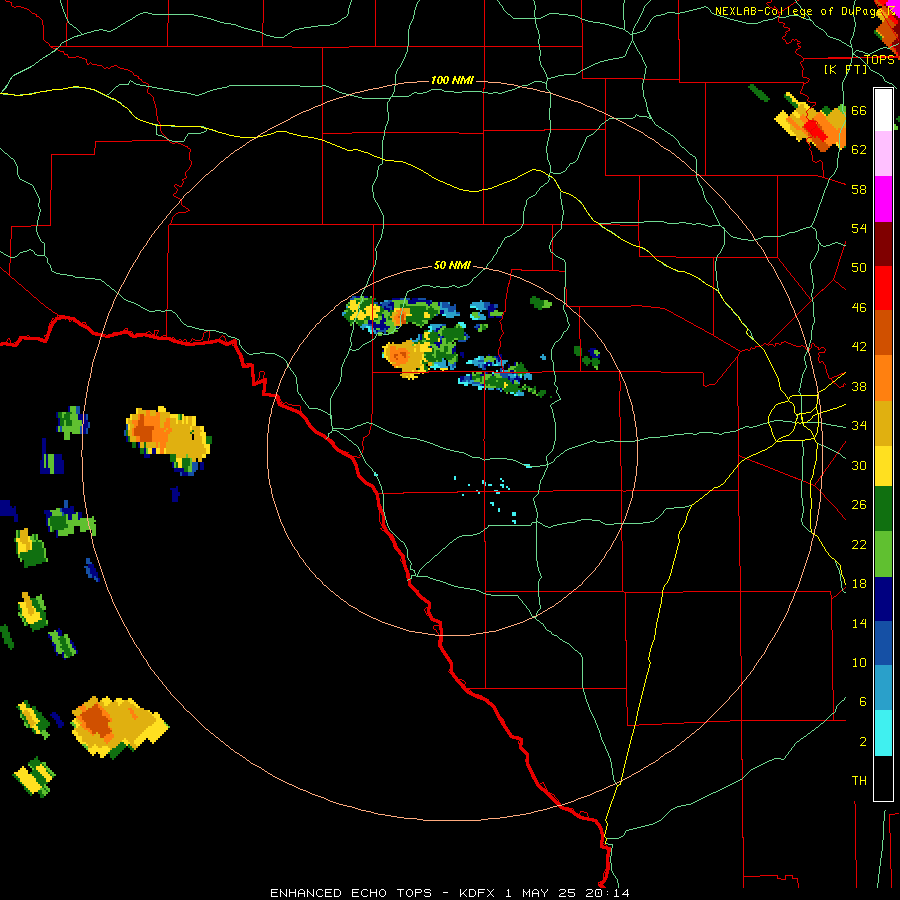Click the sky blue legend swatch
Image resolution: width=900 pixels, height=900 pixels.
tap(883, 688)
